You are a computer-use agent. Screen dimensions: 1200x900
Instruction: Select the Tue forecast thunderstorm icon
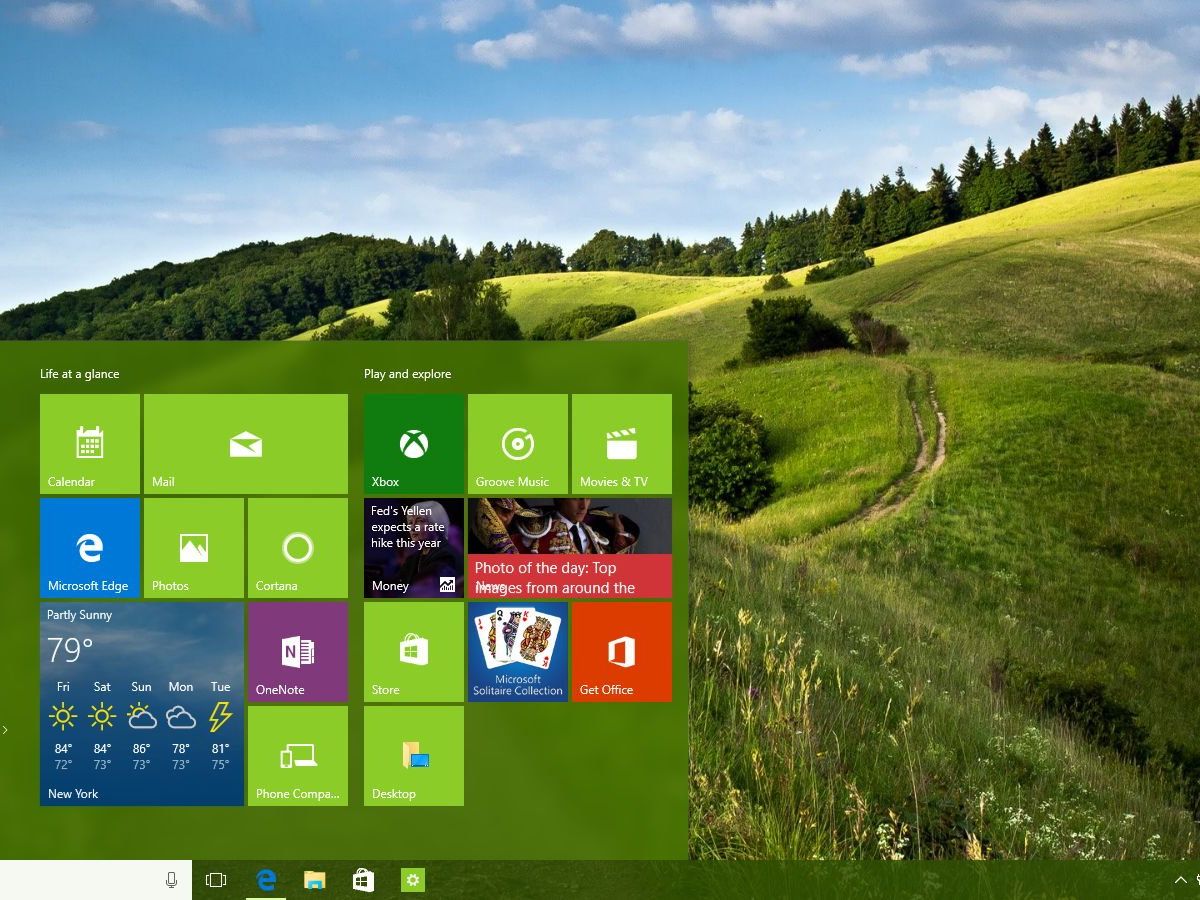(x=220, y=716)
